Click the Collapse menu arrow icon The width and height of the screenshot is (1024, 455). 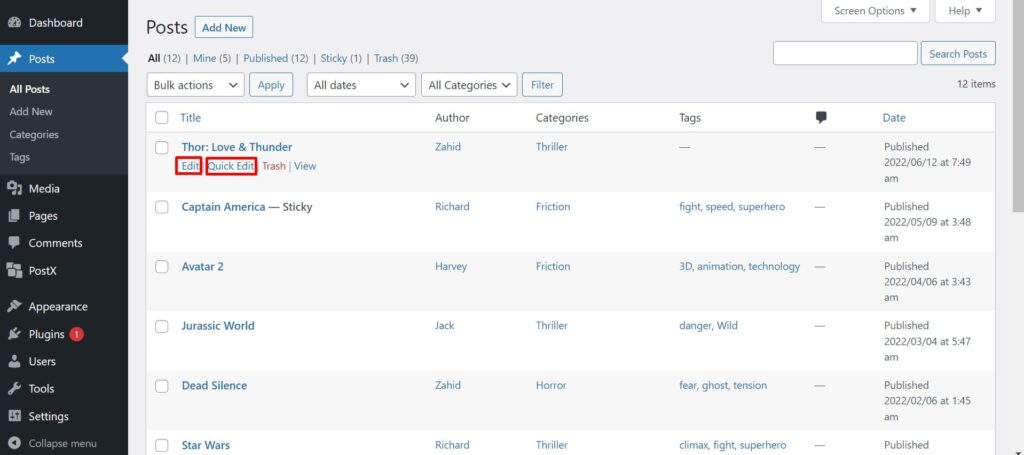click(x=14, y=443)
